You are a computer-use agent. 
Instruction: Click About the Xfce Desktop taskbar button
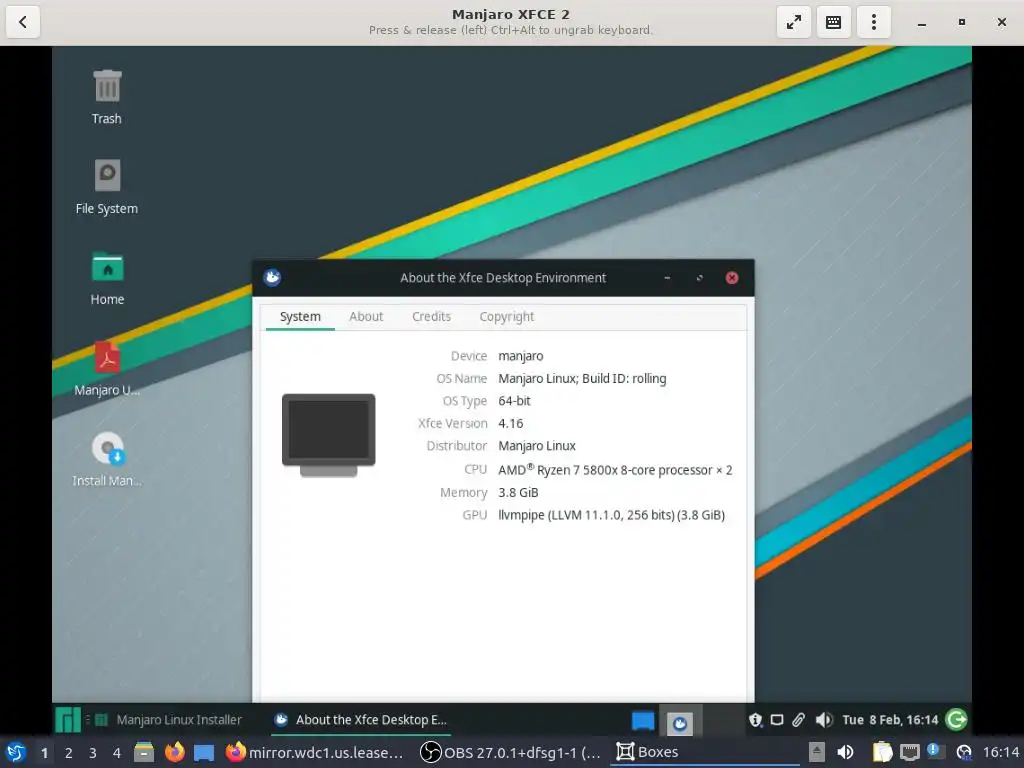point(360,720)
